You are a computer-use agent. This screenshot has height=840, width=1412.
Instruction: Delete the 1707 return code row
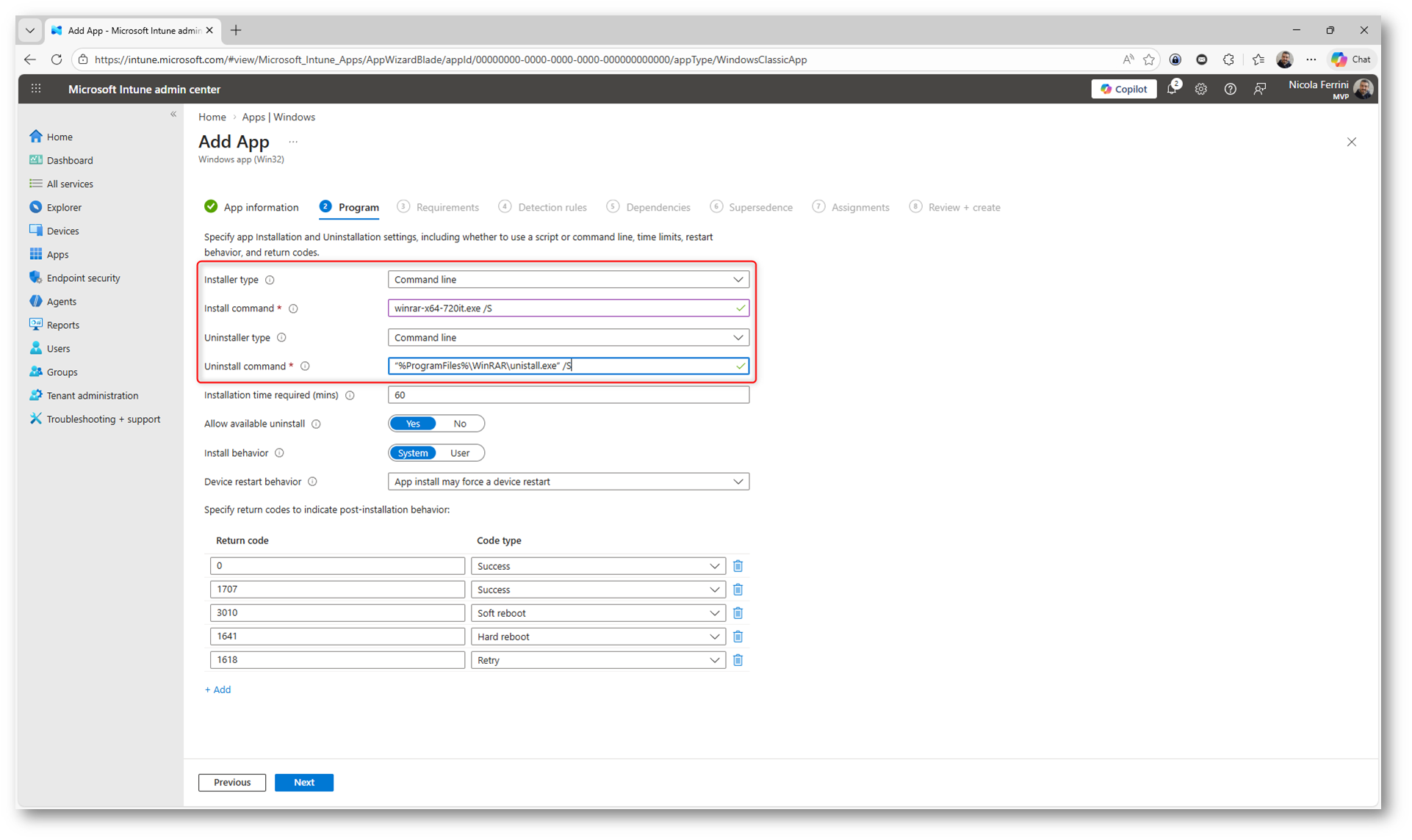click(x=738, y=590)
